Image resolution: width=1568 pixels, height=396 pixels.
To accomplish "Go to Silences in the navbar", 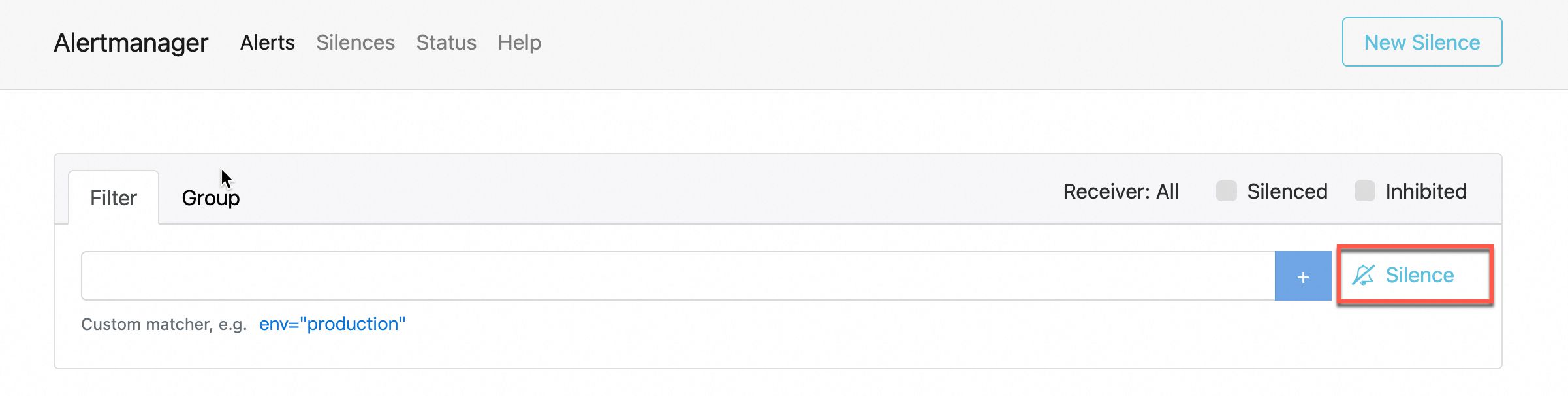I will pyautogui.click(x=355, y=42).
